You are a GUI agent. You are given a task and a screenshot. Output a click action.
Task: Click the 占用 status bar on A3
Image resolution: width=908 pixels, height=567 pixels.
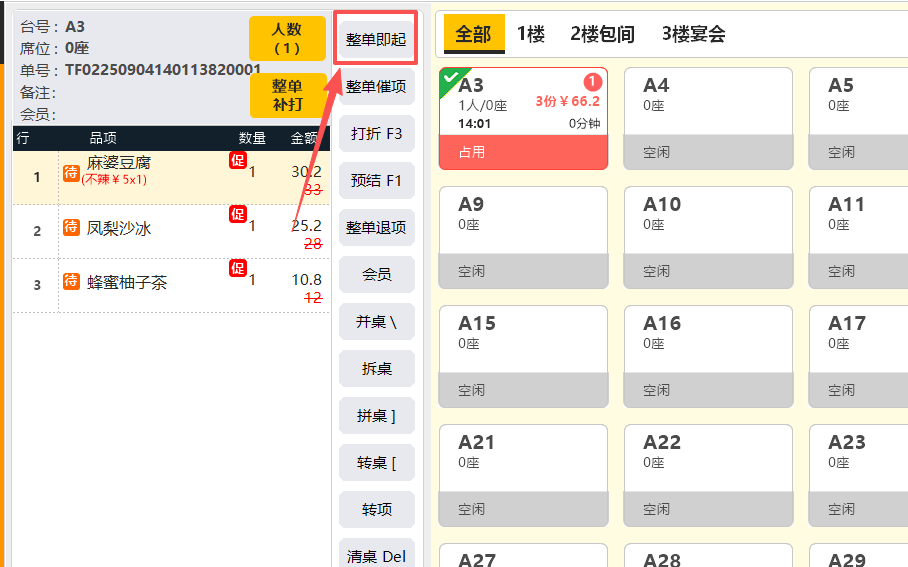coord(523,152)
